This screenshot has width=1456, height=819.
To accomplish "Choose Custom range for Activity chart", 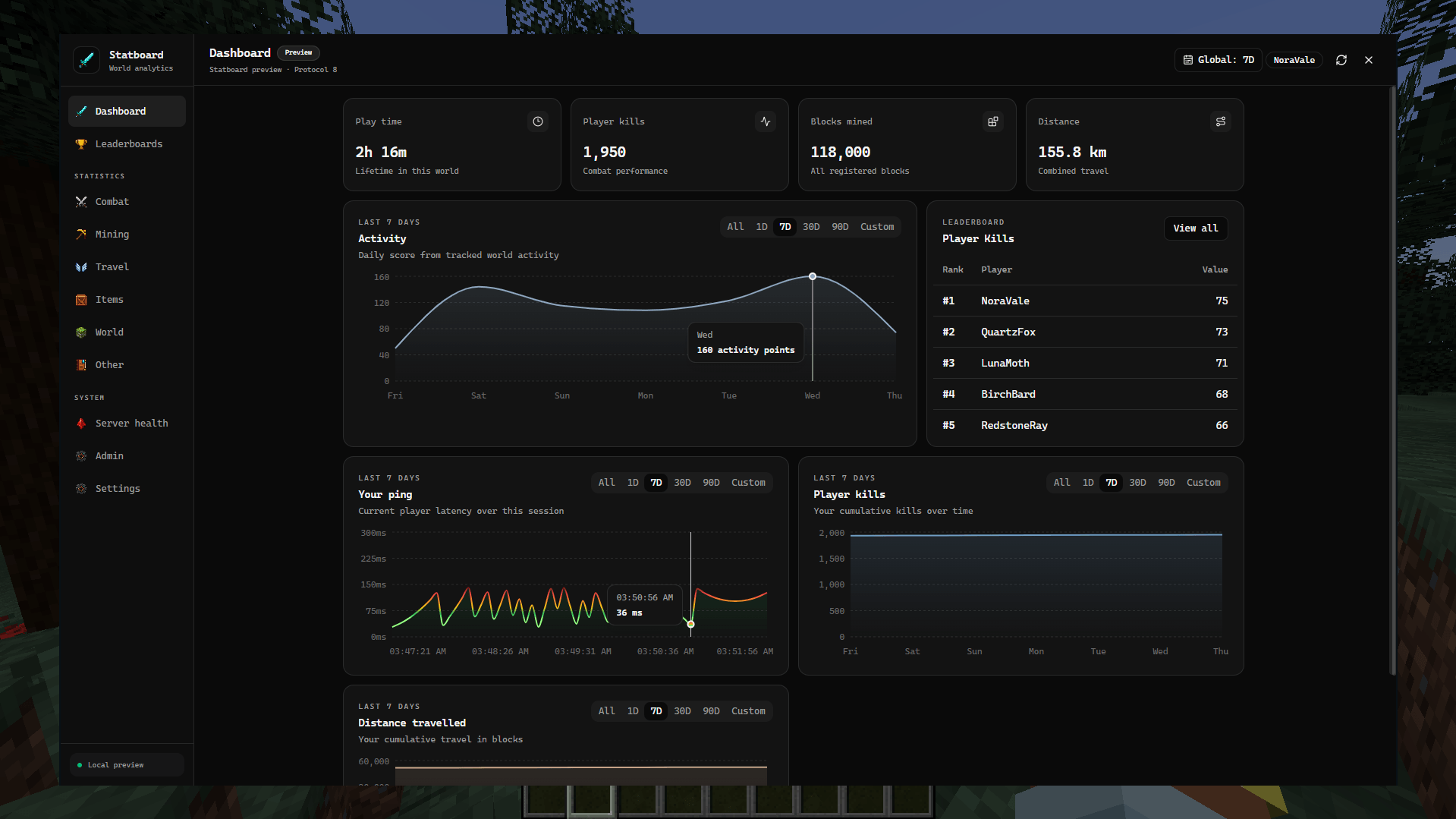I will pos(877,227).
